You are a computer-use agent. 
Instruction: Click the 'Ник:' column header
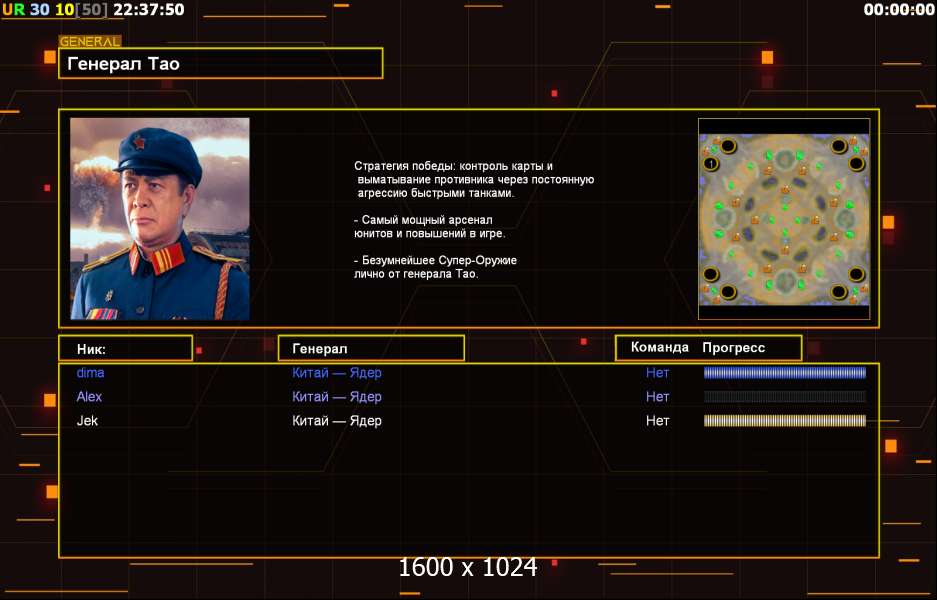pyautogui.click(x=125, y=348)
